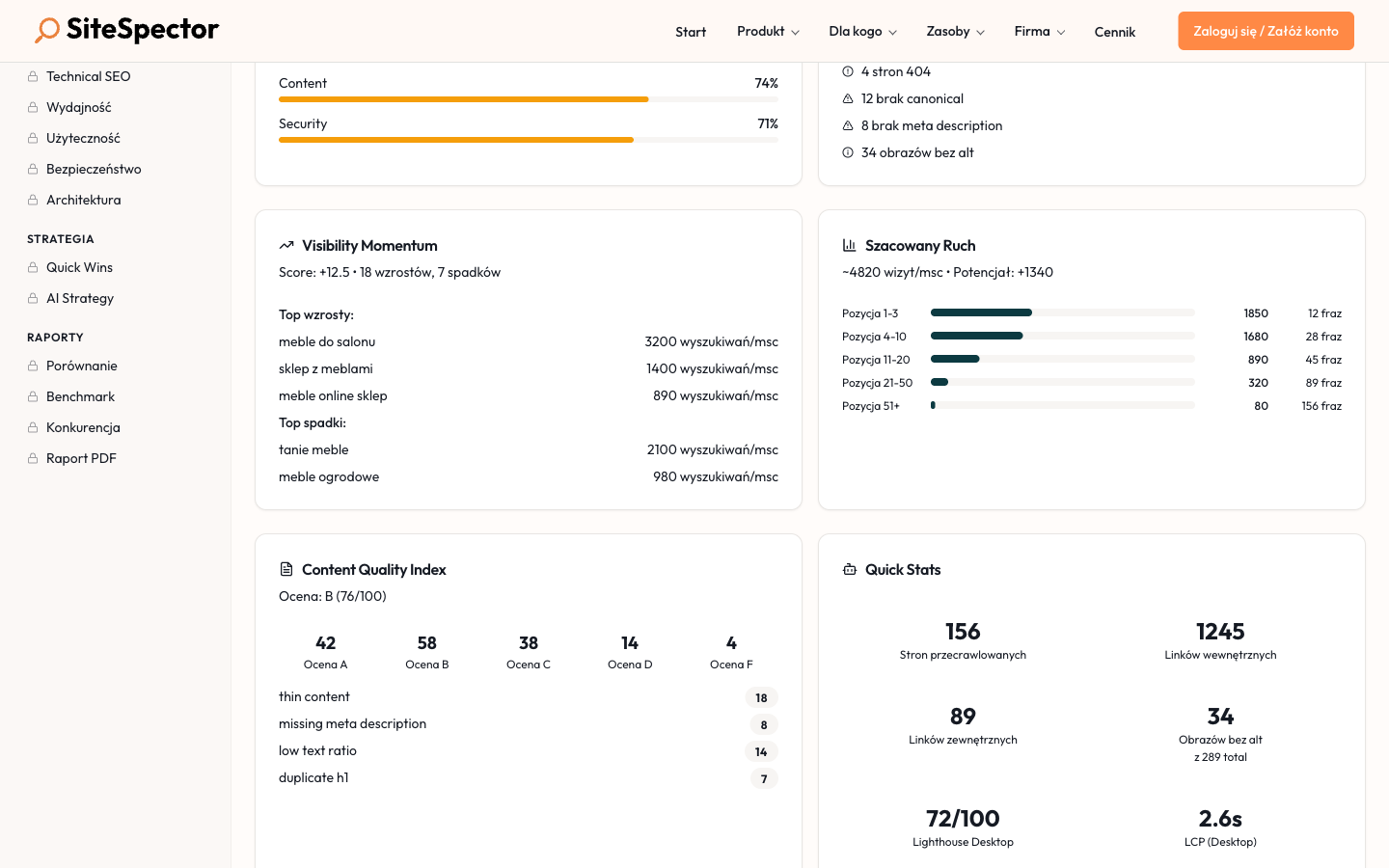Select the Ocena B count in Content Quality Index
The image size is (1389, 868).
point(426,643)
